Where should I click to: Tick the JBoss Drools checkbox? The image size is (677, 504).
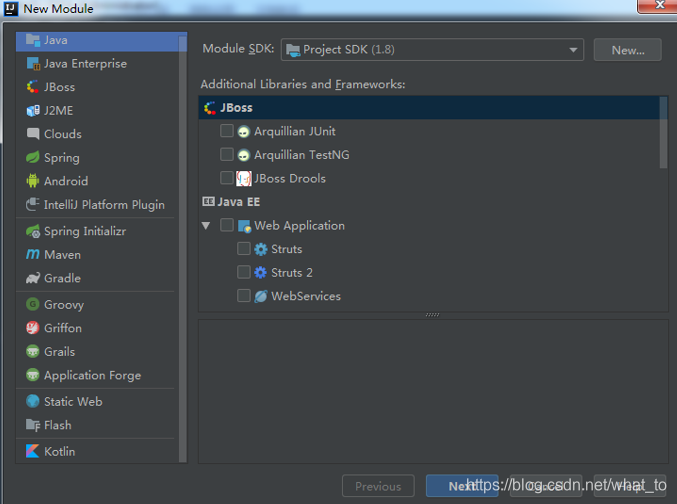pos(227,178)
